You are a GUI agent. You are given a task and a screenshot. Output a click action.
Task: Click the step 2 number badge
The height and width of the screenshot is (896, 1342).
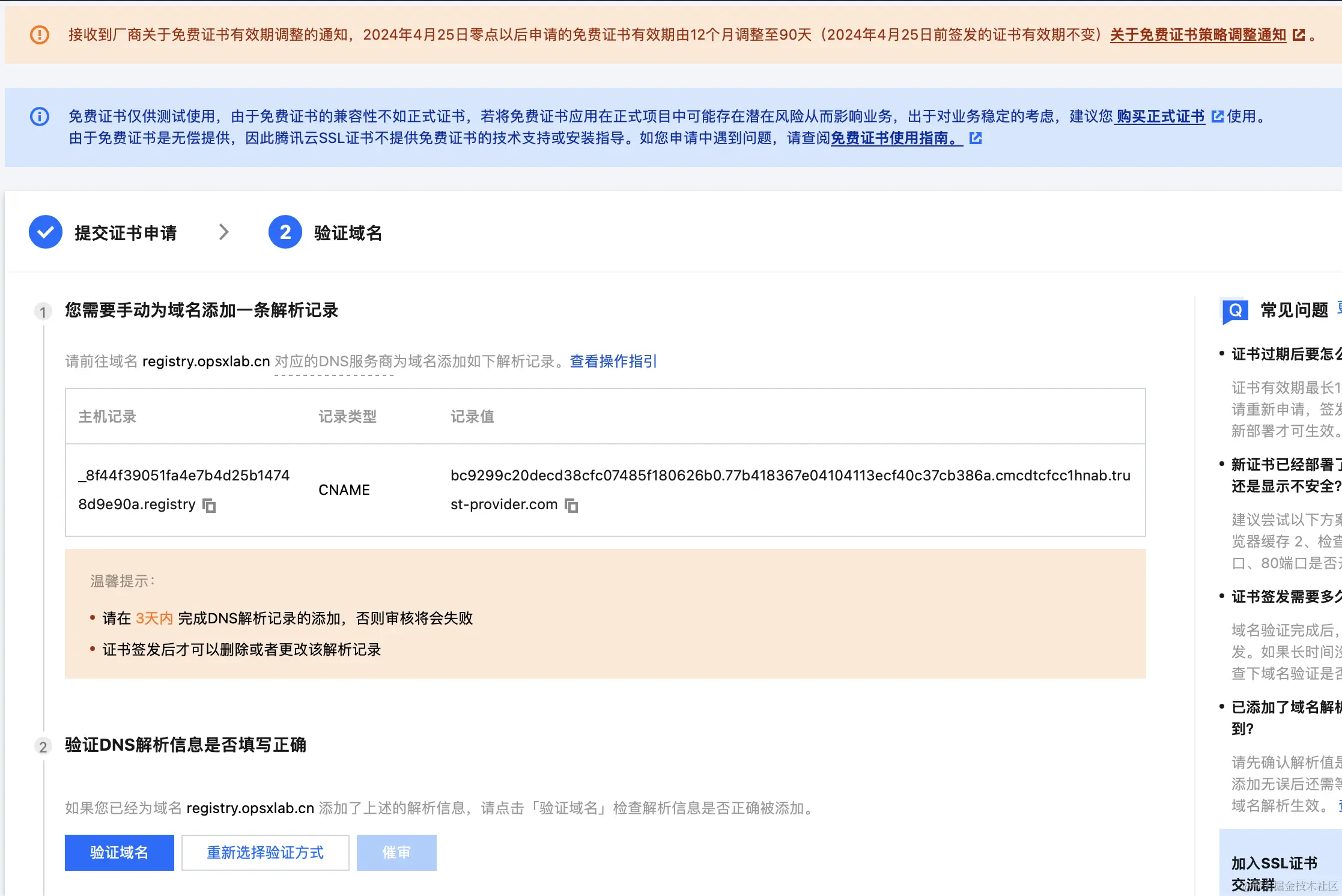285,232
